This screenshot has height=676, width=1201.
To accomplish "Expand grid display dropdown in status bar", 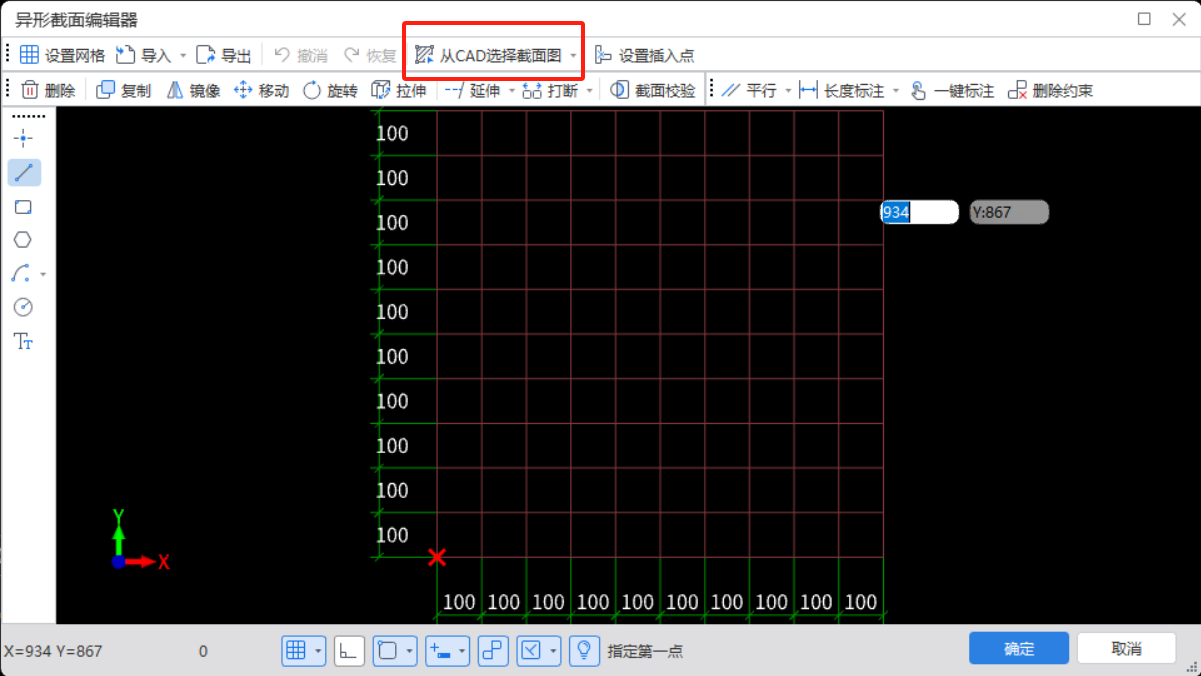I will coord(319,651).
